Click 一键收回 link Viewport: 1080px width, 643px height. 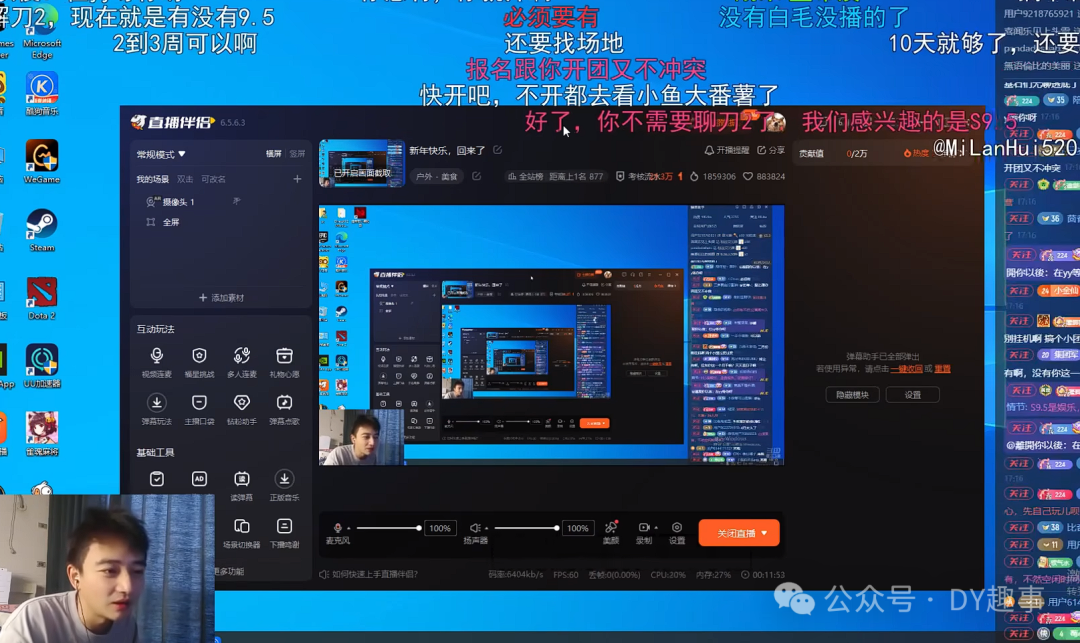tap(906, 369)
